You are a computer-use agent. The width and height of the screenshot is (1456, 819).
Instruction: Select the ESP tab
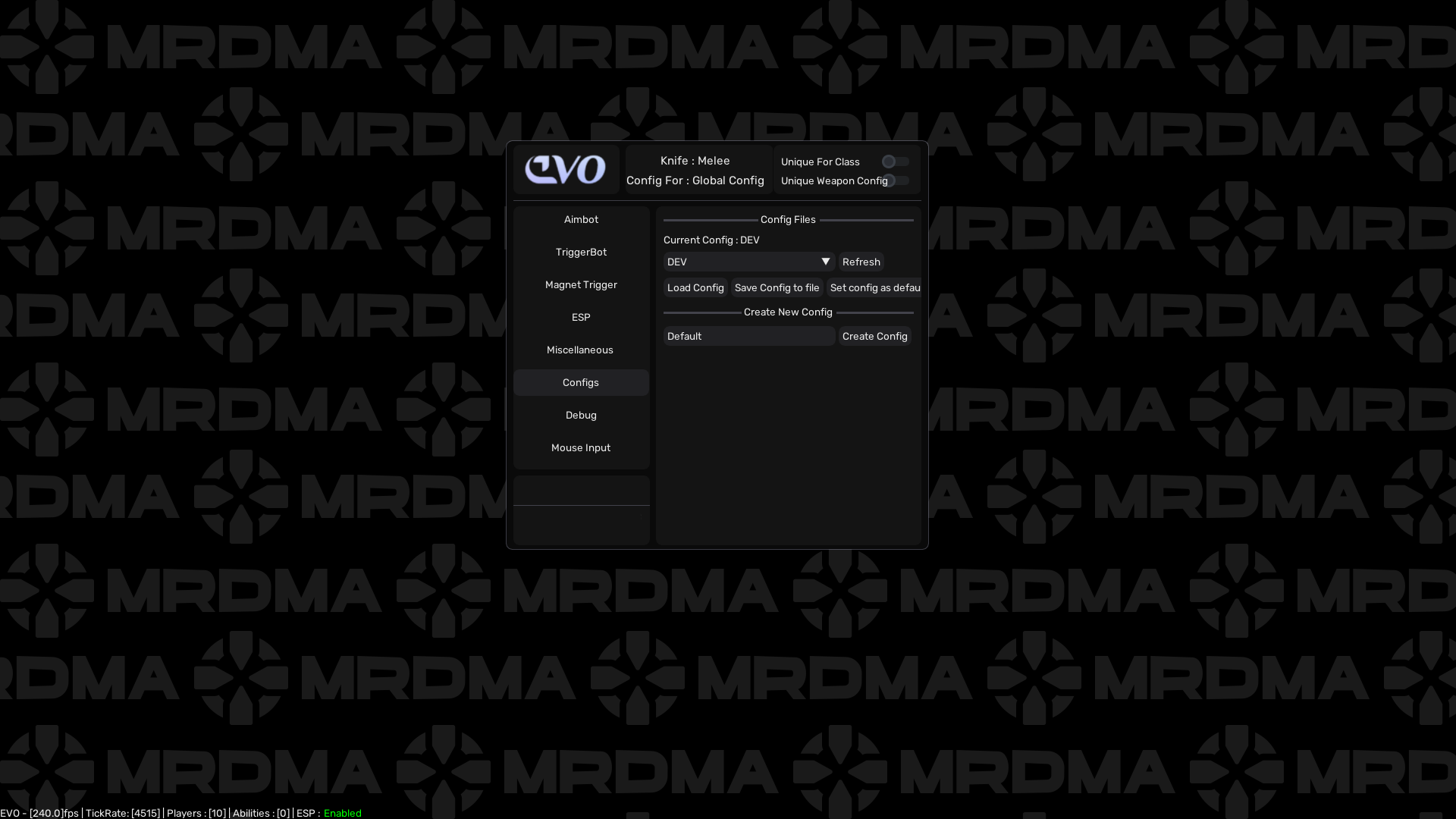pyautogui.click(x=581, y=317)
